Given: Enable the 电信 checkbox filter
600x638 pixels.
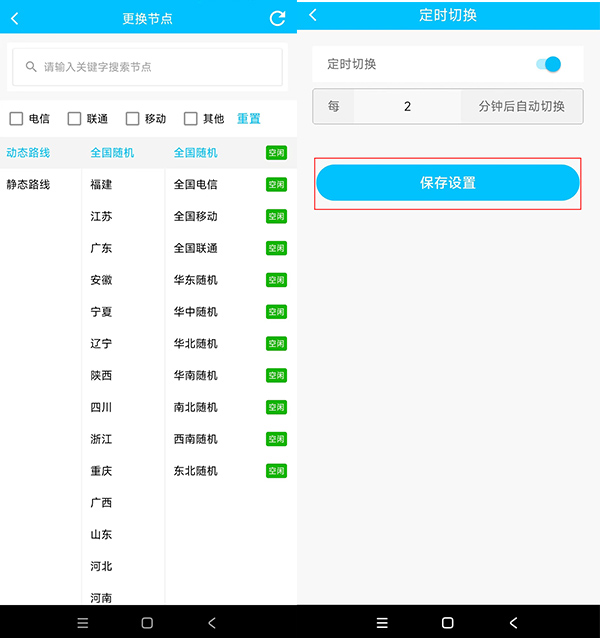Looking at the screenshot, I should tap(16, 119).
